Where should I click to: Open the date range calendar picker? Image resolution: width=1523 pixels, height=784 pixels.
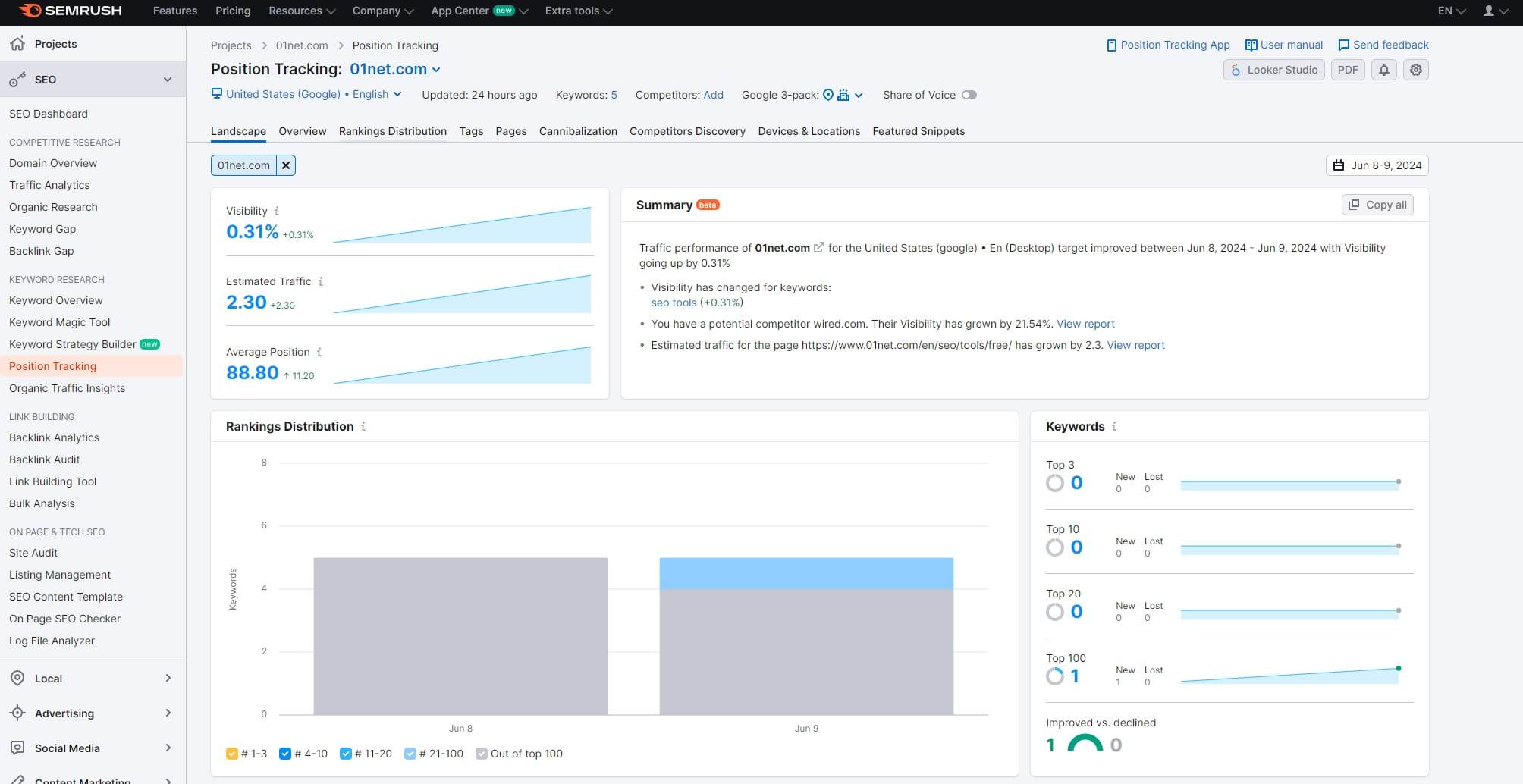(1377, 165)
